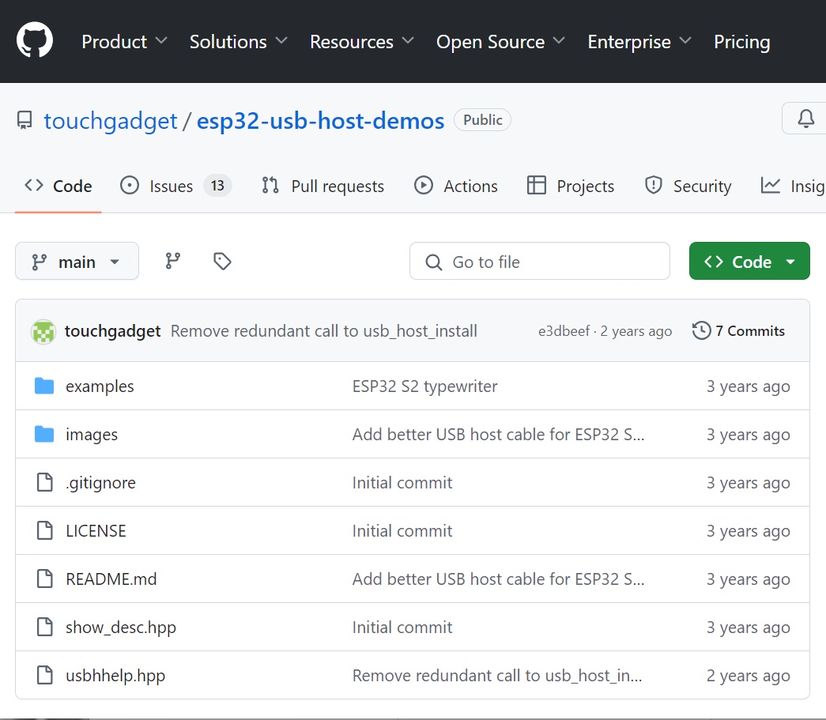Click the touchgadget avatar icon

[x=43, y=331]
